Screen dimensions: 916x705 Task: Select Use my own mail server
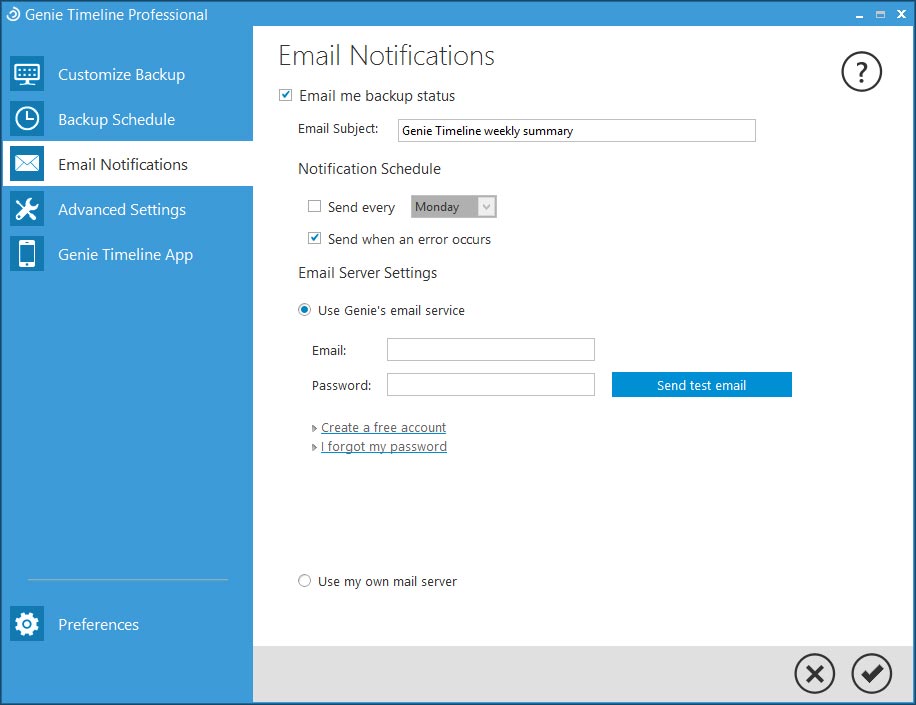point(304,581)
